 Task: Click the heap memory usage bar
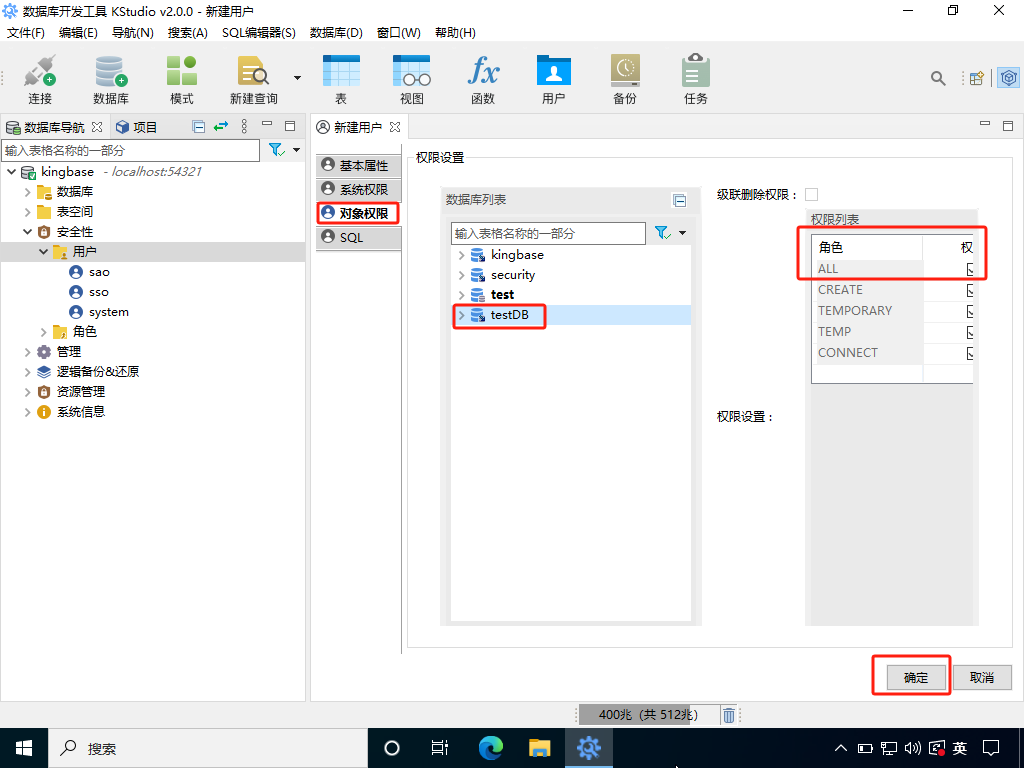click(648, 715)
